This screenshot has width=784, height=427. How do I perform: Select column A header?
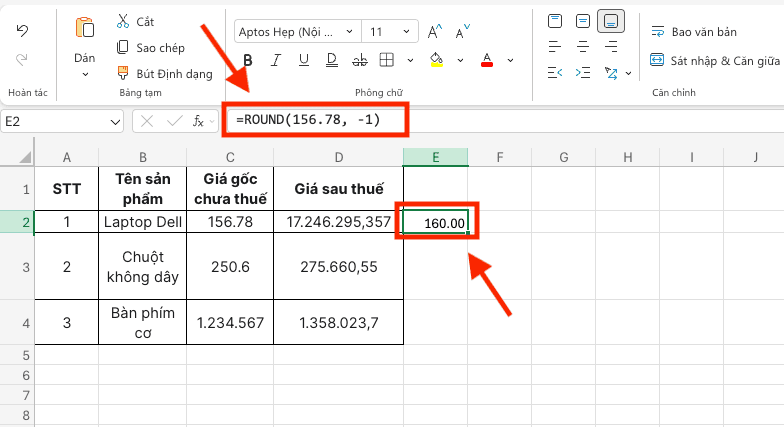pyautogui.click(x=66, y=158)
